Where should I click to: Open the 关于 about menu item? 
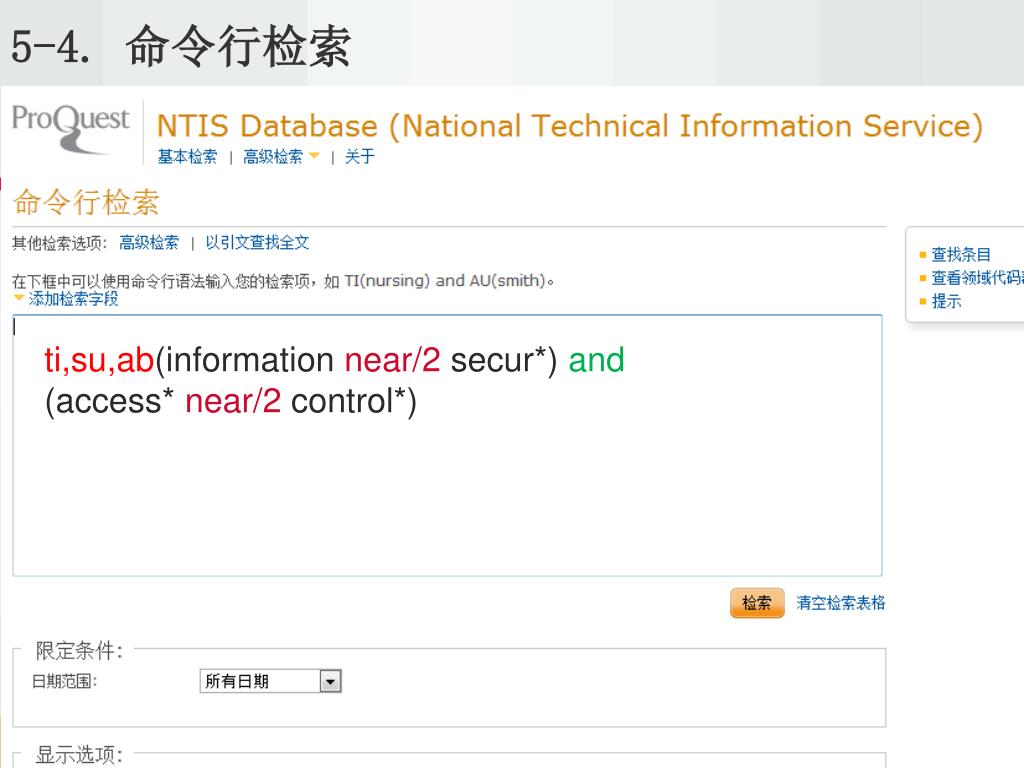[x=360, y=157]
